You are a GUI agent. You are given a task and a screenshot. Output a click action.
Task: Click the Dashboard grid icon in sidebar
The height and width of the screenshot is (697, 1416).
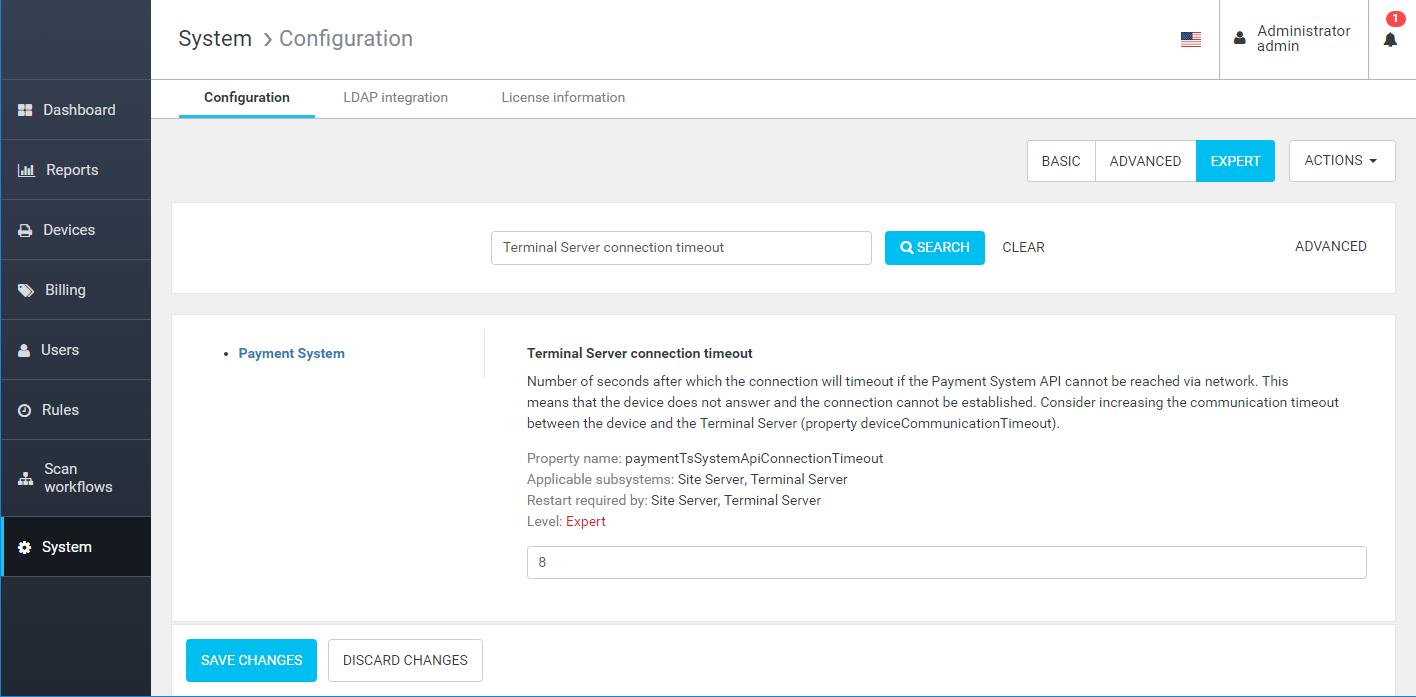(x=26, y=110)
